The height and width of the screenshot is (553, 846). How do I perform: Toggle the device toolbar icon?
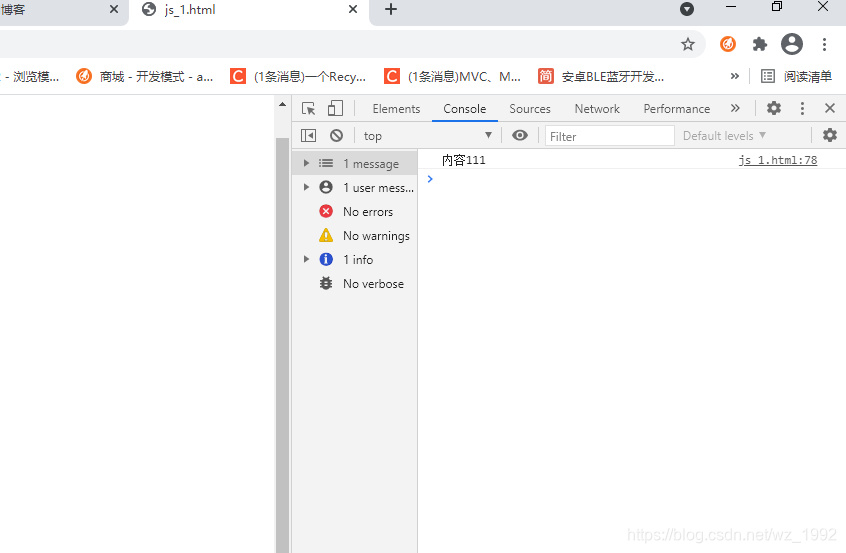tap(335, 108)
